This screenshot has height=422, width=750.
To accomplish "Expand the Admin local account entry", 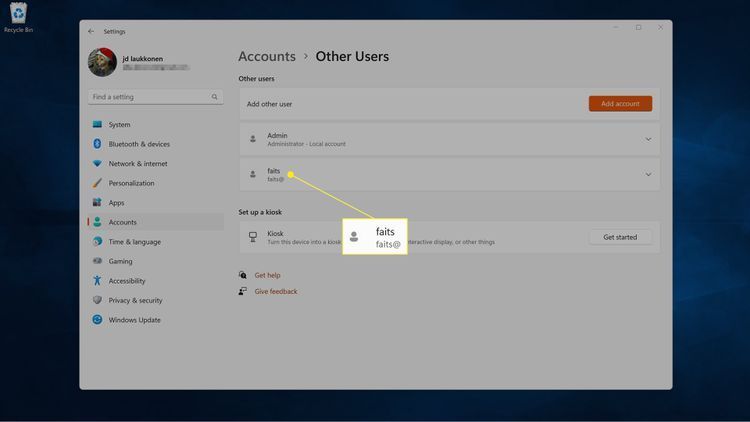I will [x=648, y=139].
